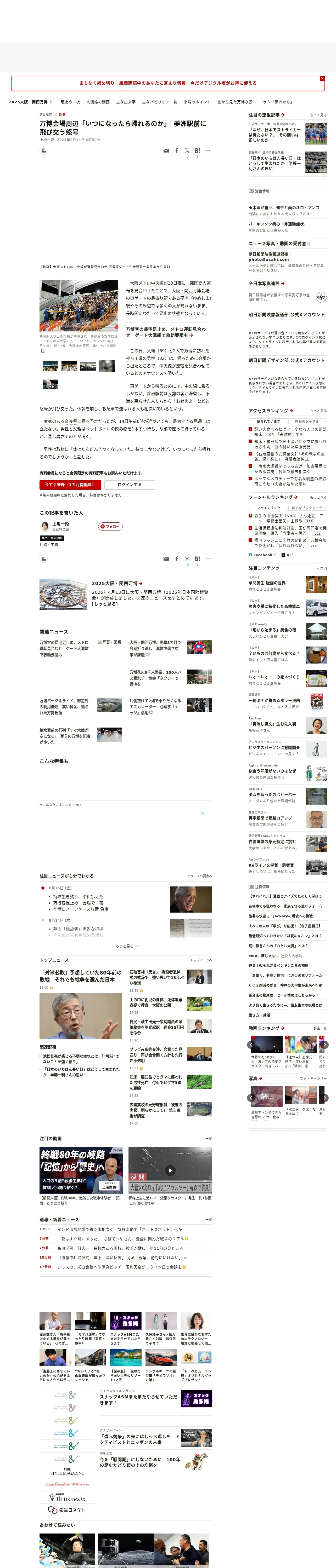Viewport: 336px width, 1568px height.
Task: Click left arrow of 写真 carousel
Action: point(251,1098)
